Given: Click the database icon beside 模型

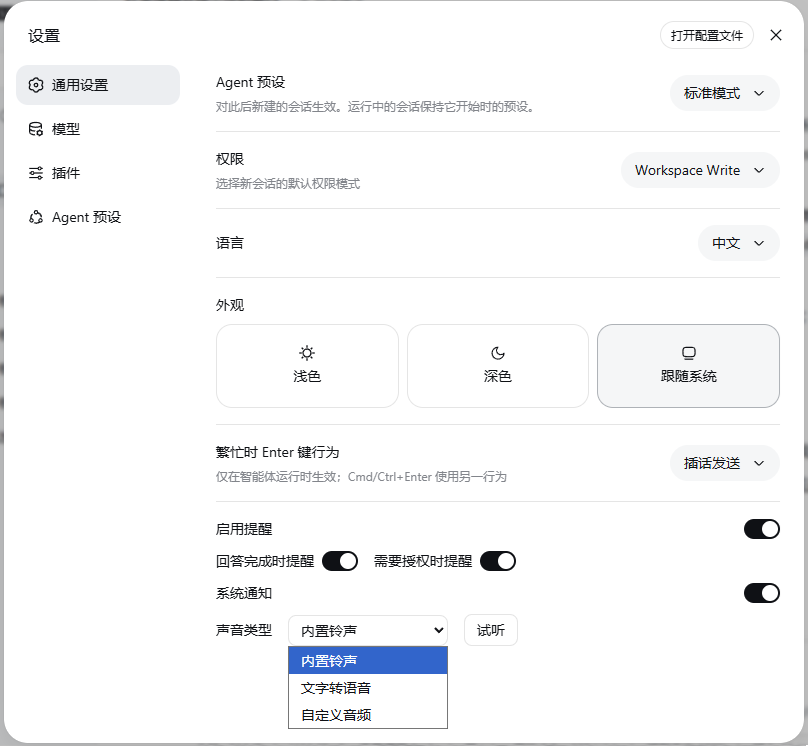Looking at the screenshot, I should (36, 129).
